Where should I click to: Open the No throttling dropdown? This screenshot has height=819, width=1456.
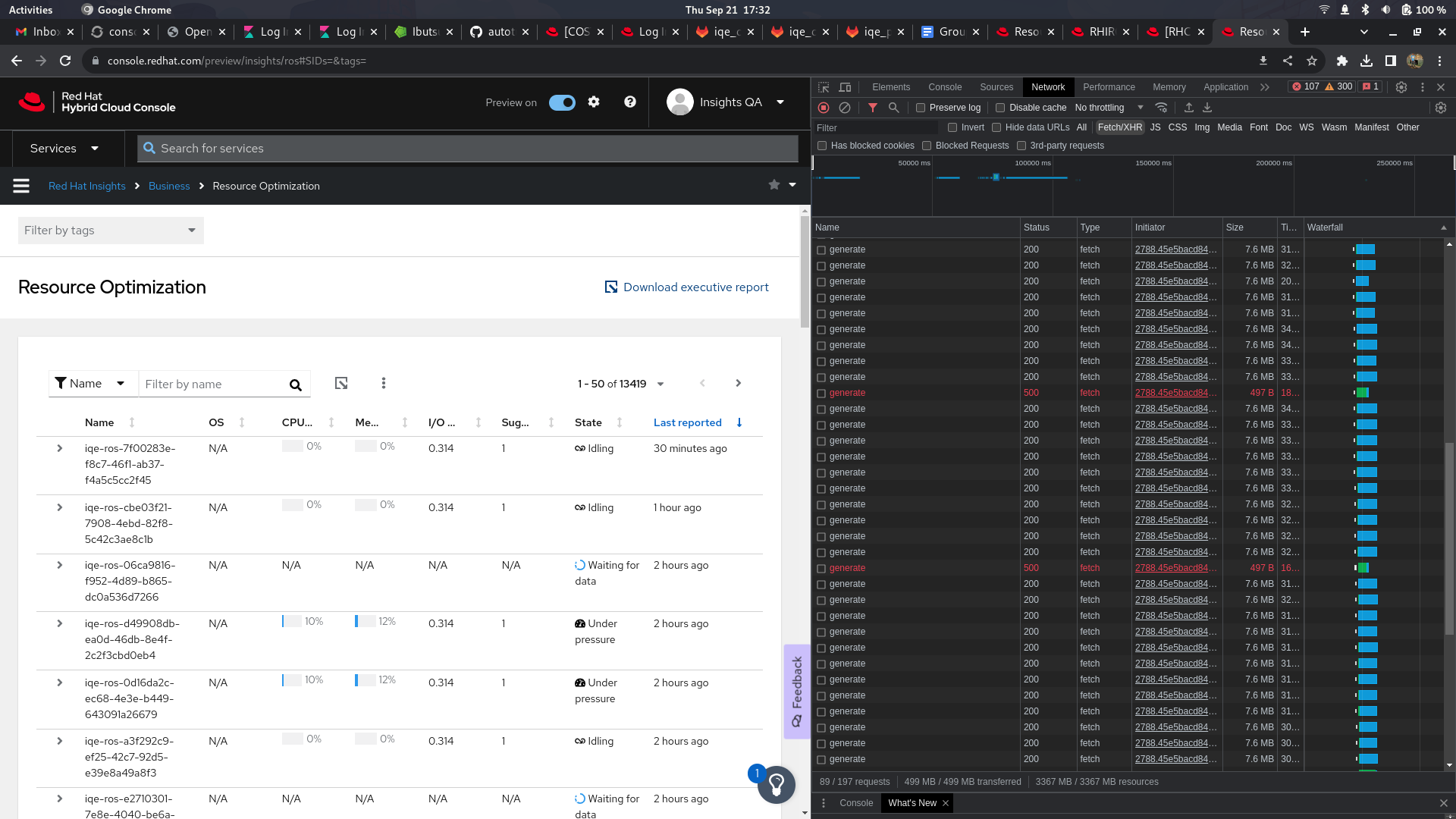(x=1109, y=108)
